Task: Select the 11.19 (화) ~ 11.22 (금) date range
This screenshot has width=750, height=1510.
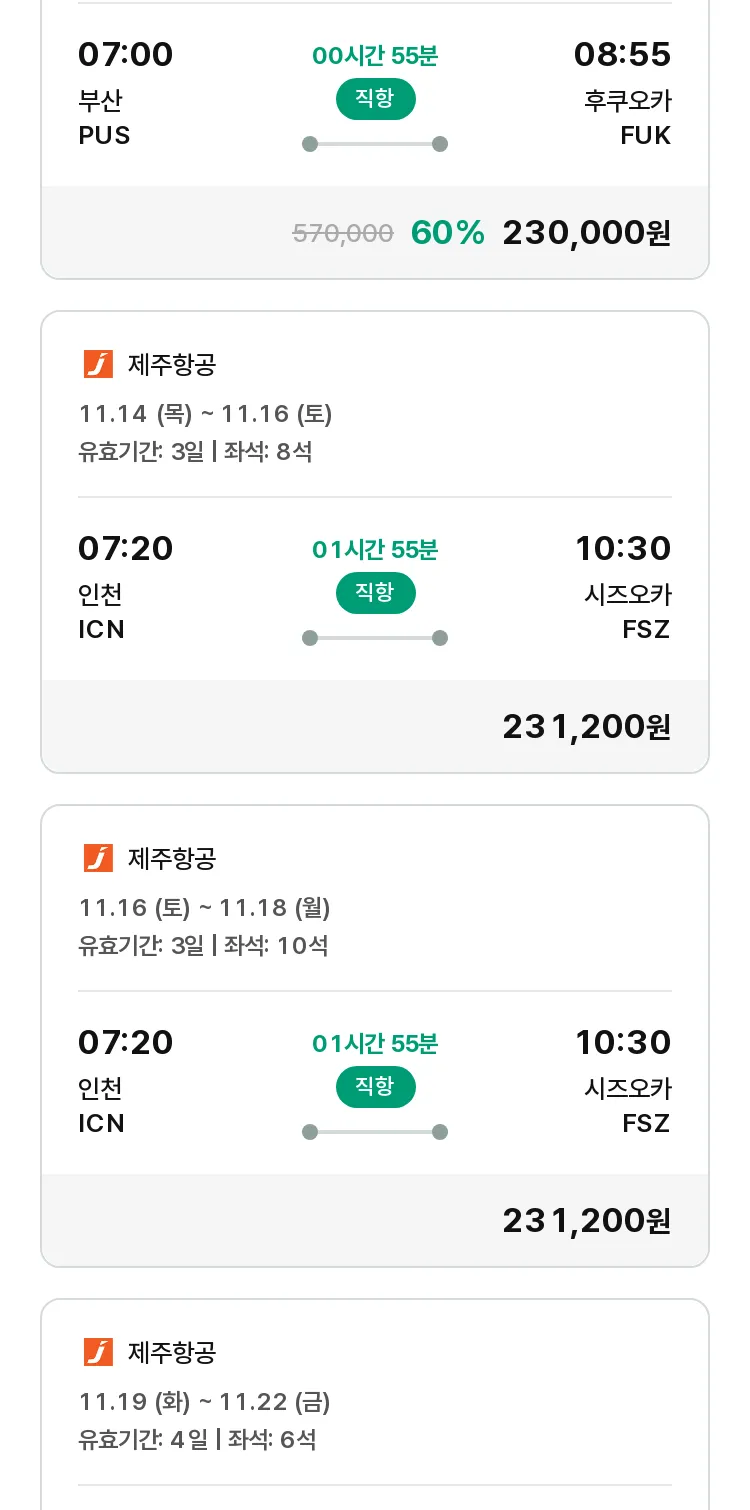Action: [204, 1402]
